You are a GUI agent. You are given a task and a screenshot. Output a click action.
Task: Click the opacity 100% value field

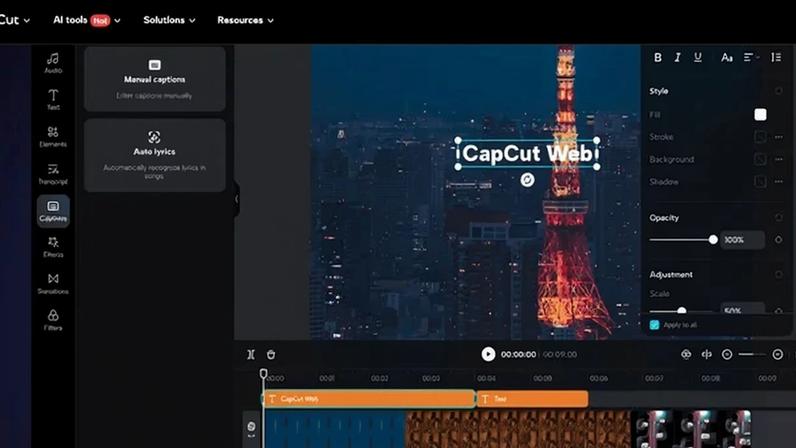click(x=743, y=240)
